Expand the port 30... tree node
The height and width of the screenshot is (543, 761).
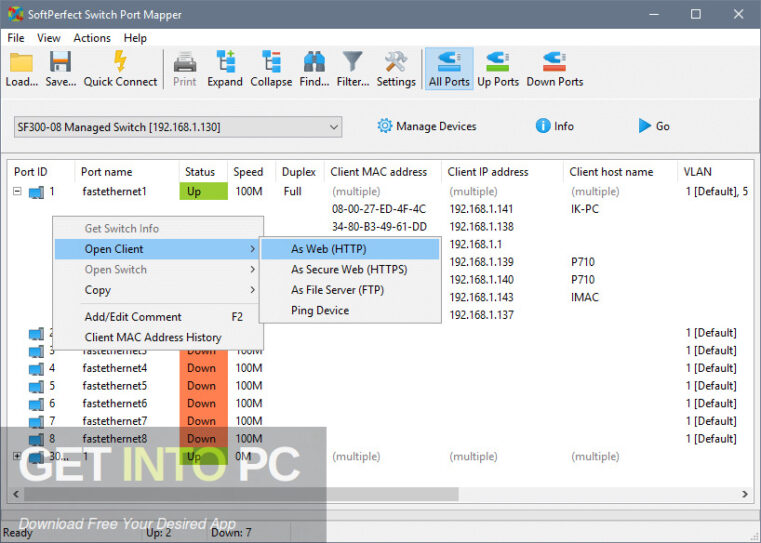coord(17,456)
